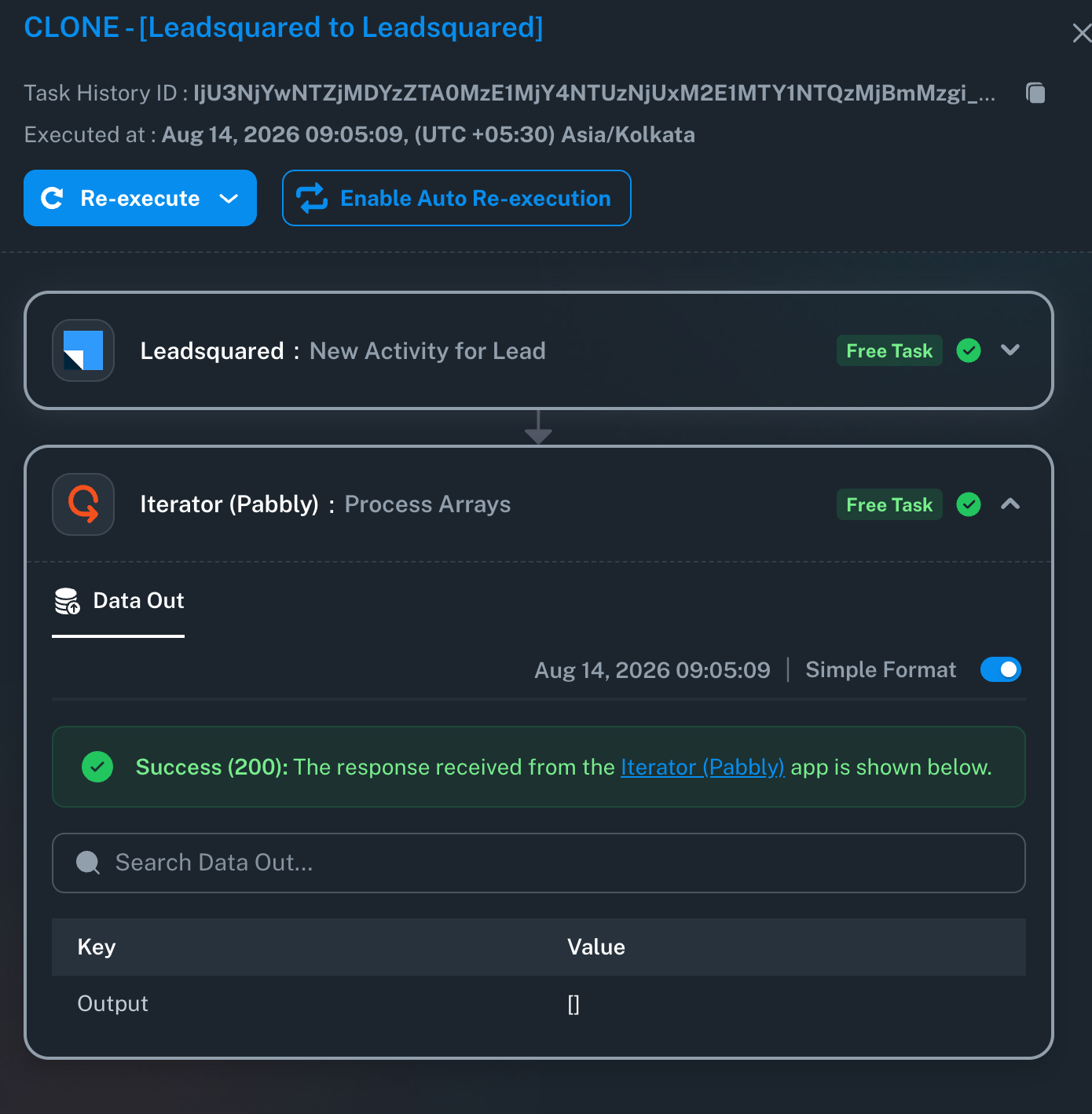The height and width of the screenshot is (1114, 1092).
Task: Open the Re-execute dropdown
Action: coord(229,199)
